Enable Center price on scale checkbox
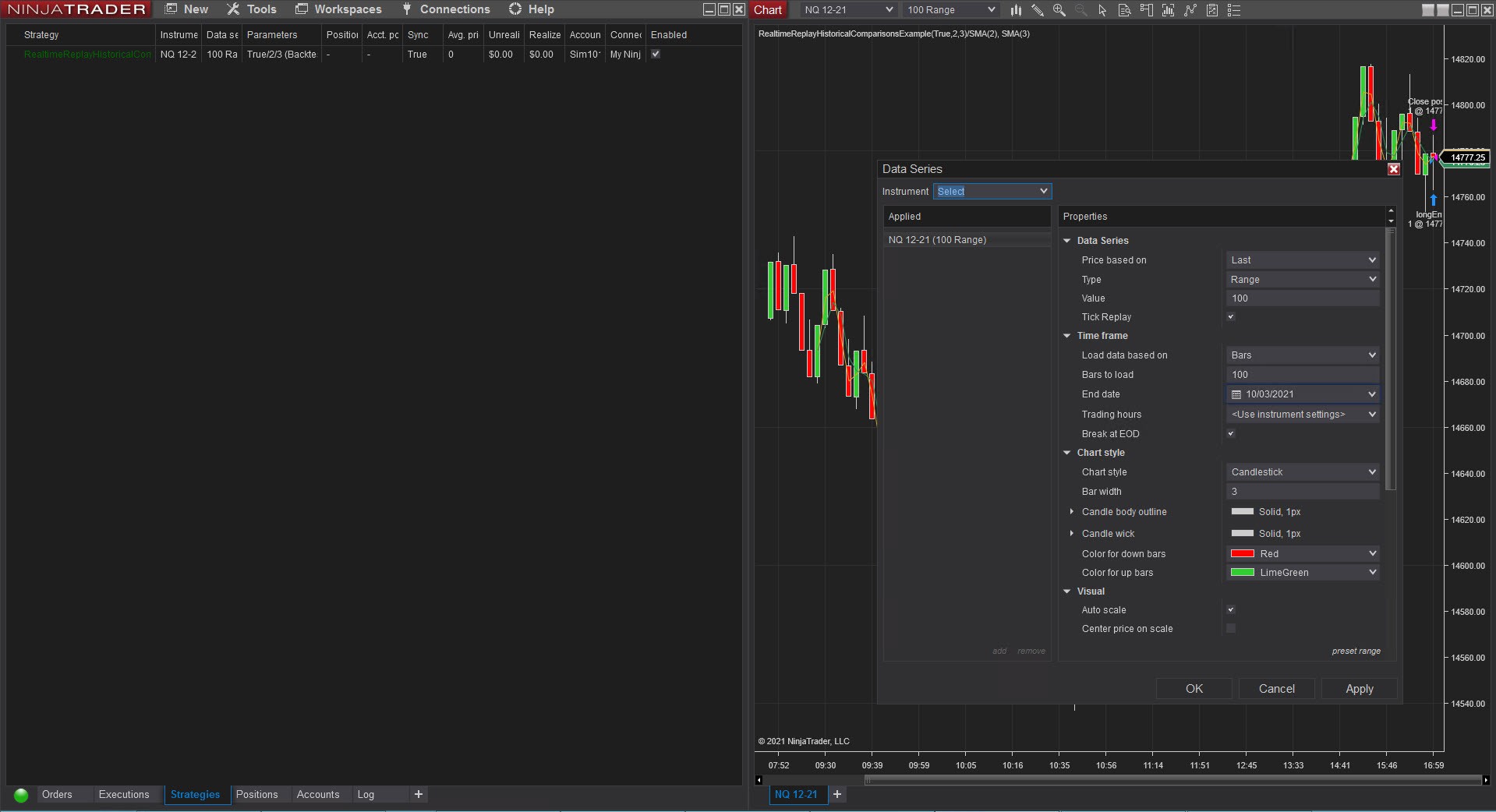The image size is (1496, 812). [1231, 629]
